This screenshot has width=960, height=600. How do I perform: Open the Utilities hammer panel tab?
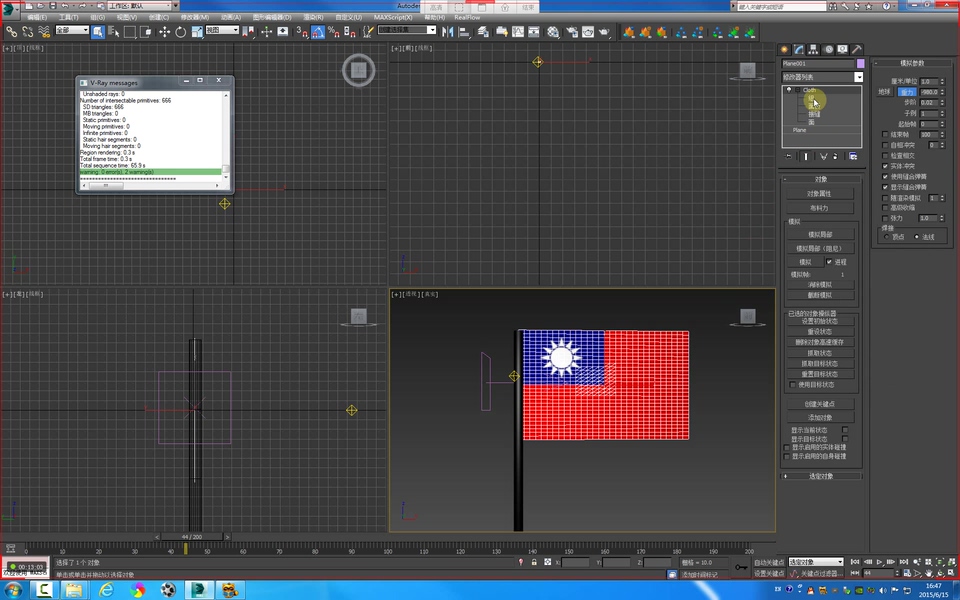tap(857, 50)
